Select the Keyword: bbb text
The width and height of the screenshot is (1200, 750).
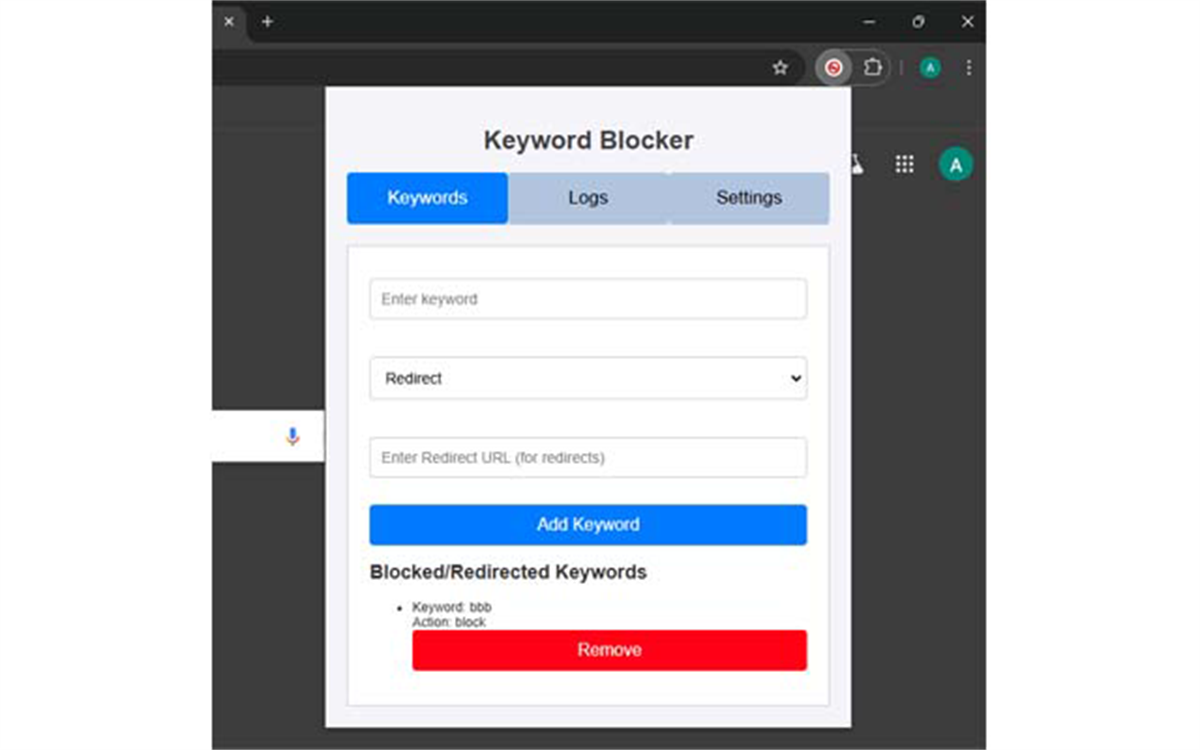[452, 607]
